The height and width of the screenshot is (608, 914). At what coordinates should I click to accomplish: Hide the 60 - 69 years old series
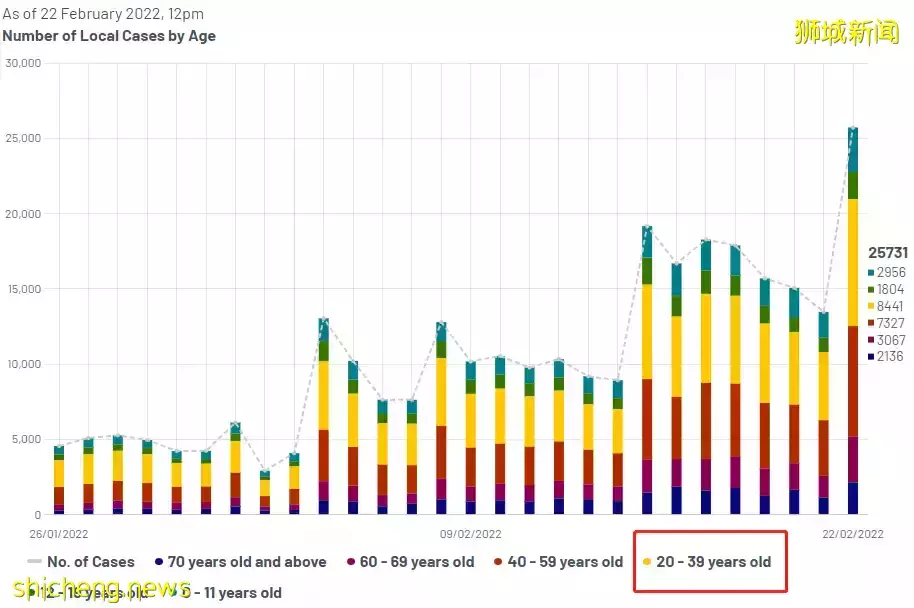[417, 562]
